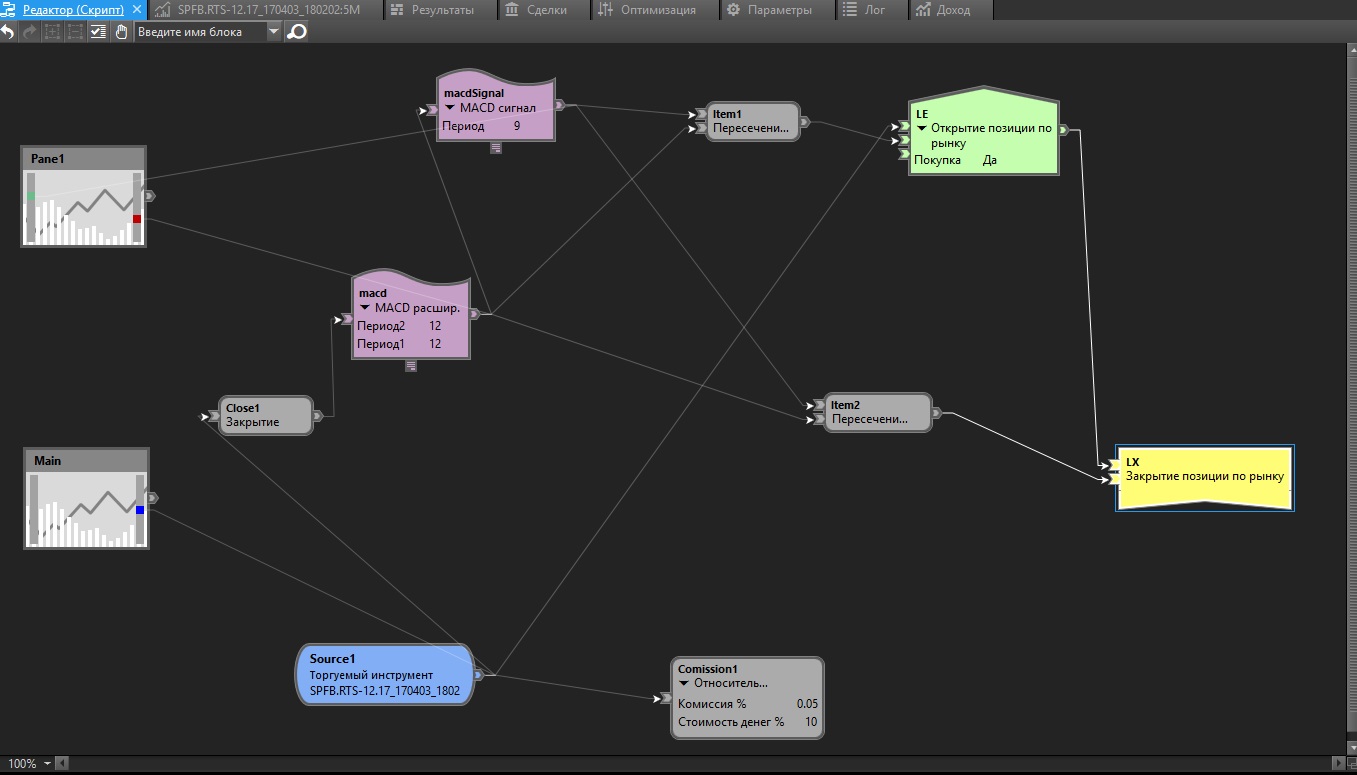The image size is (1357, 775).
Task: Select the LX Закрытие позиции по рынку block
Action: (x=1205, y=478)
